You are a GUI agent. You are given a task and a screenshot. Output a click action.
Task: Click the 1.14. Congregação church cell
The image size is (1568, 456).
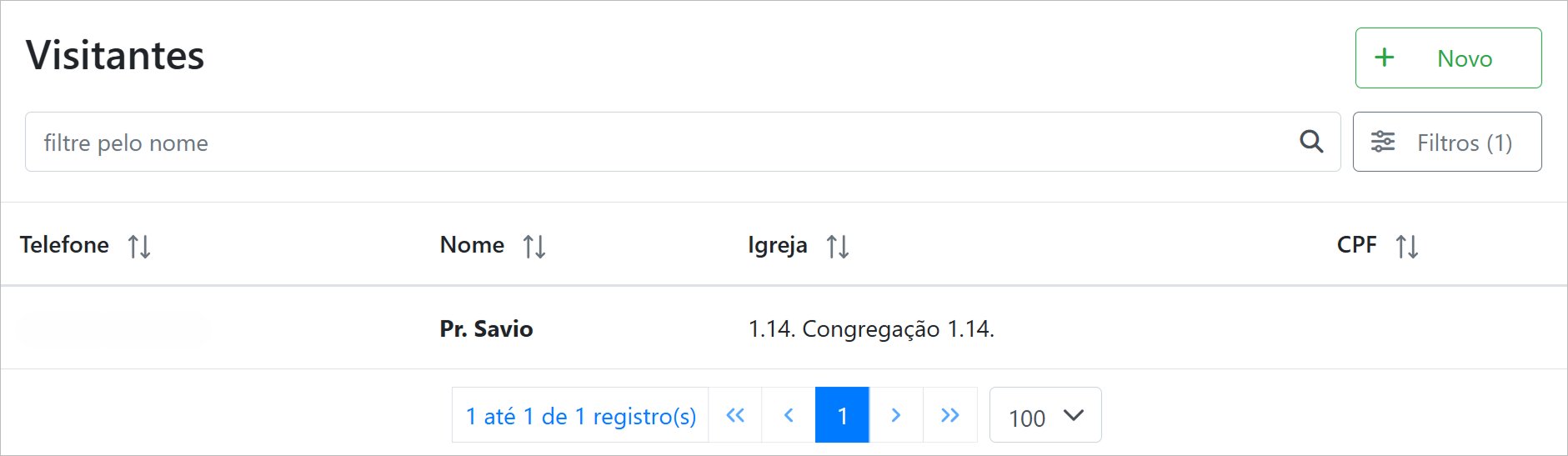pyautogui.click(x=871, y=329)
